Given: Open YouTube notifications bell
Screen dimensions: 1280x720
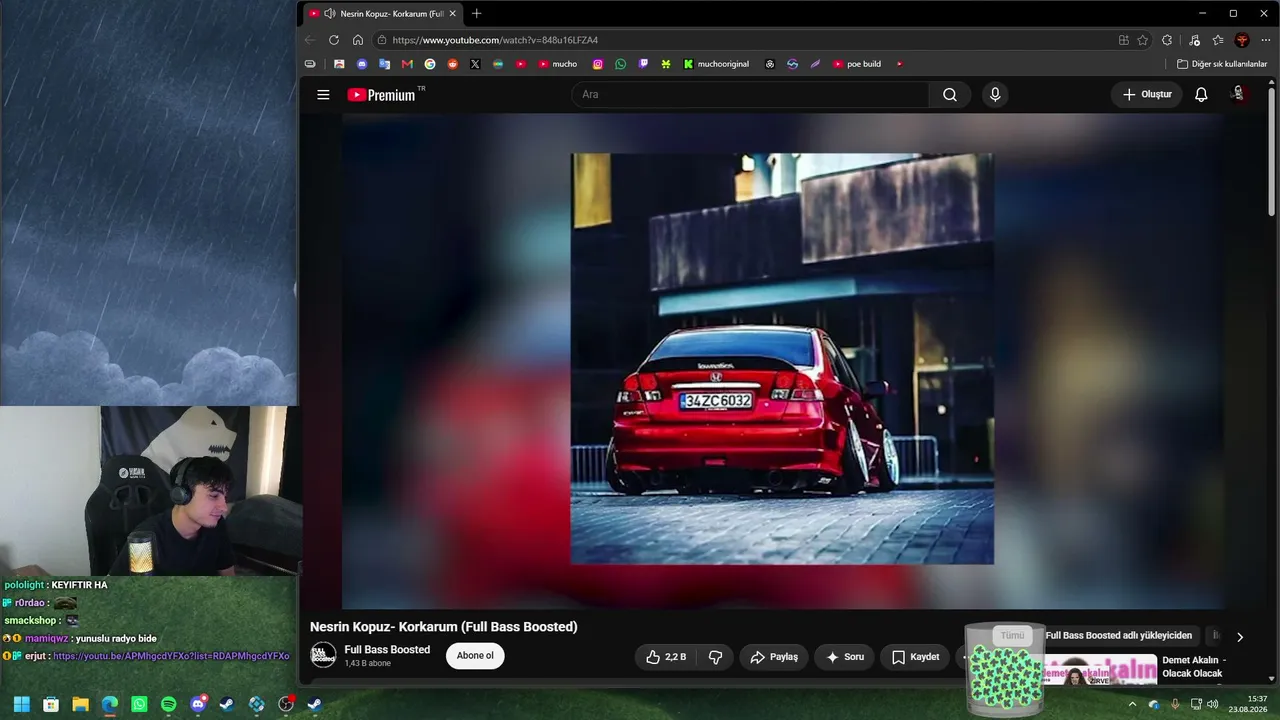Looking at the screenshot, I should pyautogui.click(x=1201, y=95).
